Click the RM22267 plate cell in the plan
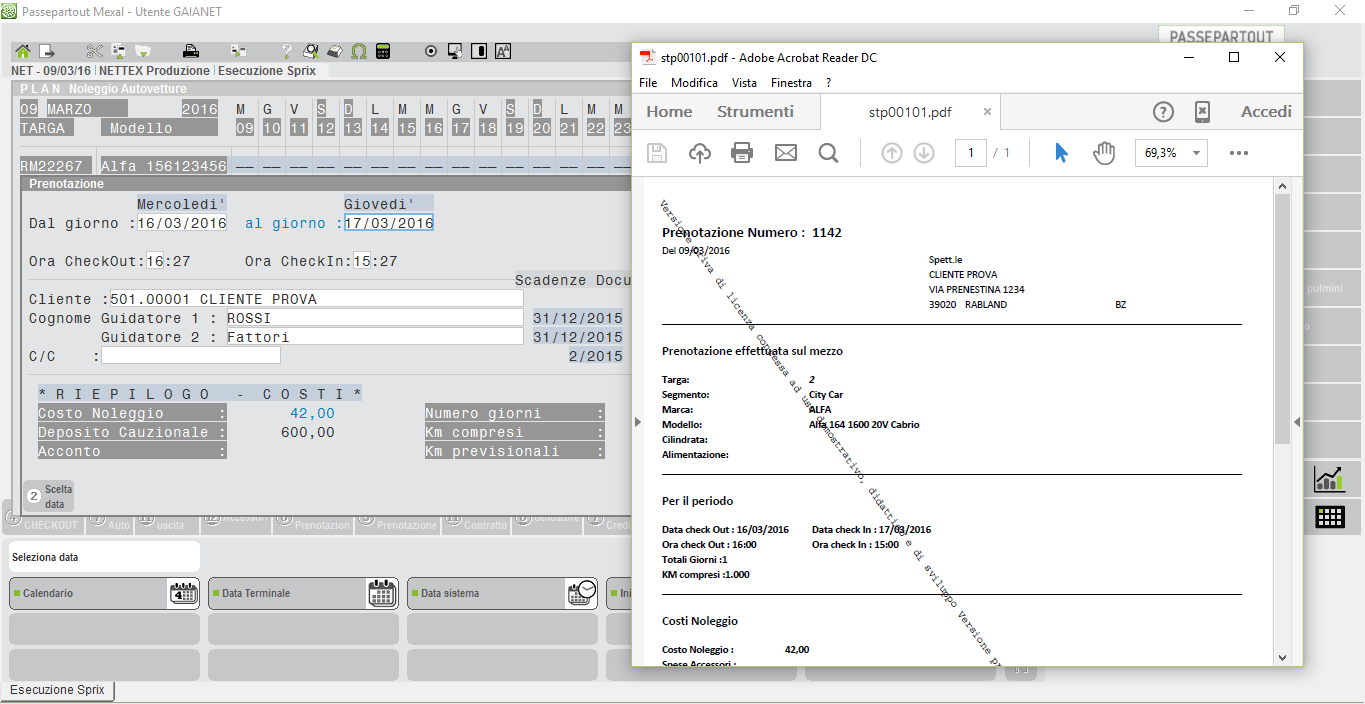 coord(56,166)
